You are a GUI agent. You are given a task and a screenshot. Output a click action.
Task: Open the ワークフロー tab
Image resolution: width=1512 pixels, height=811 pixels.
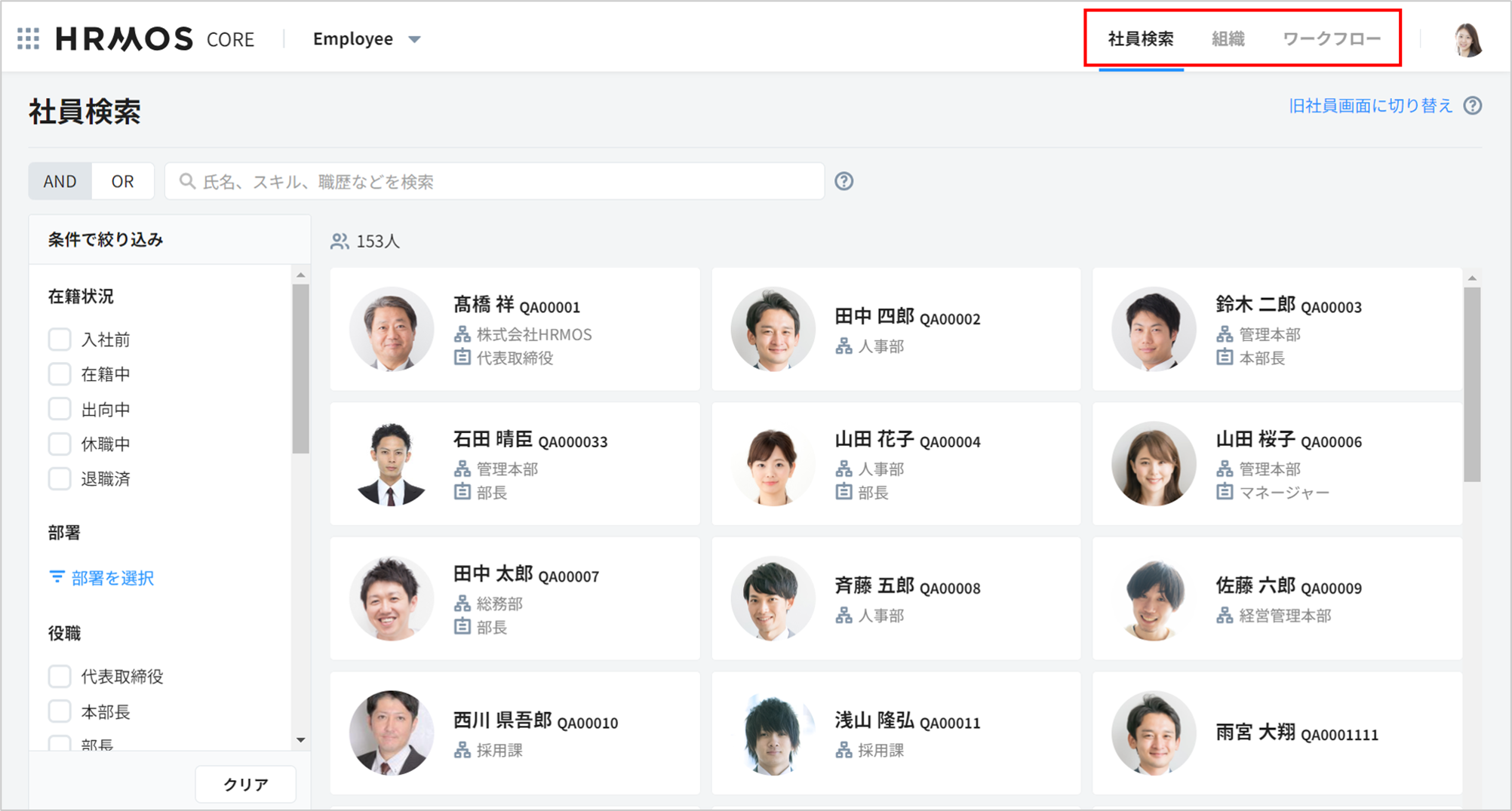point(1331,39)
